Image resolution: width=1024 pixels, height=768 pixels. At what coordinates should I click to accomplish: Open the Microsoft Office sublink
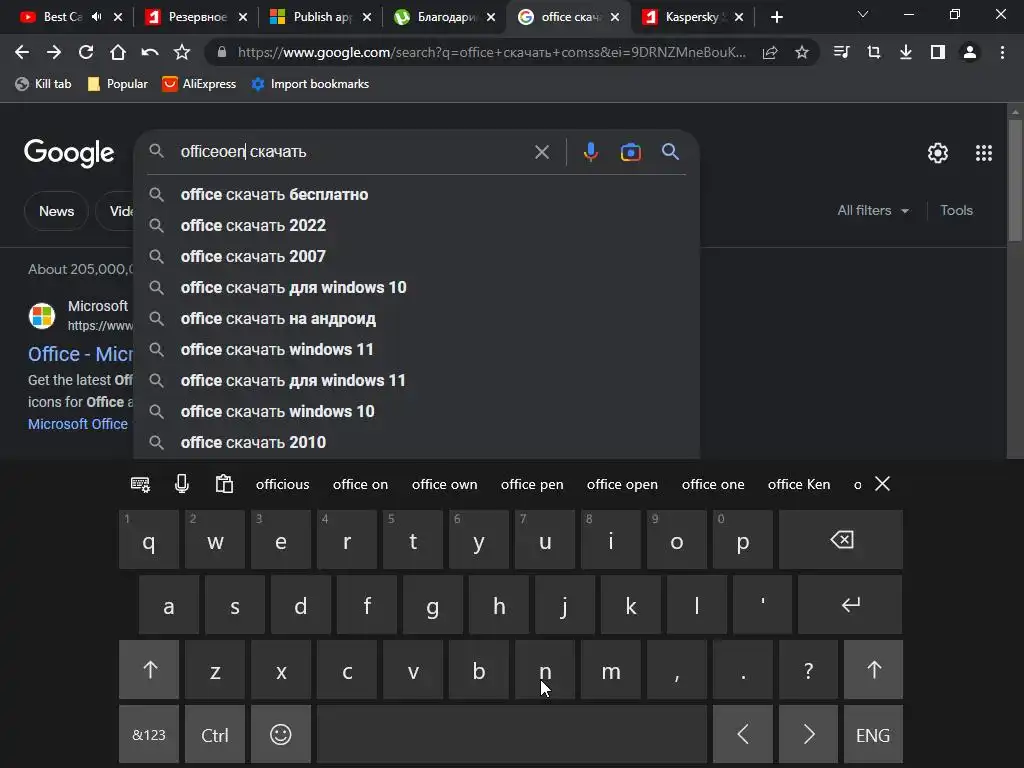(78, 424)
